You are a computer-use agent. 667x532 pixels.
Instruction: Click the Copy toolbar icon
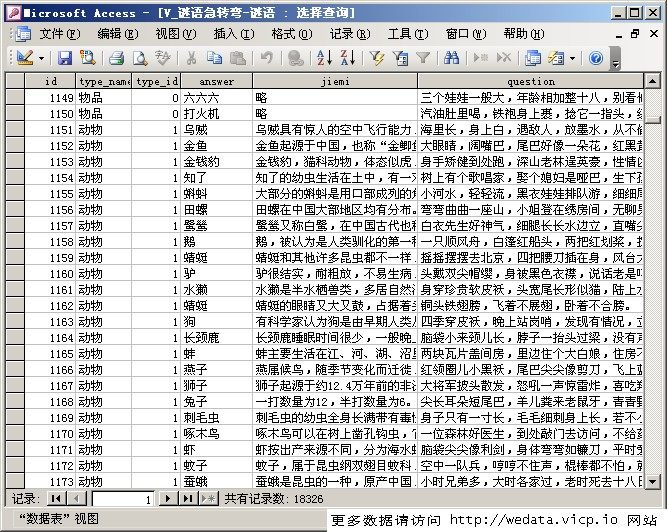(x=214, y=58)
